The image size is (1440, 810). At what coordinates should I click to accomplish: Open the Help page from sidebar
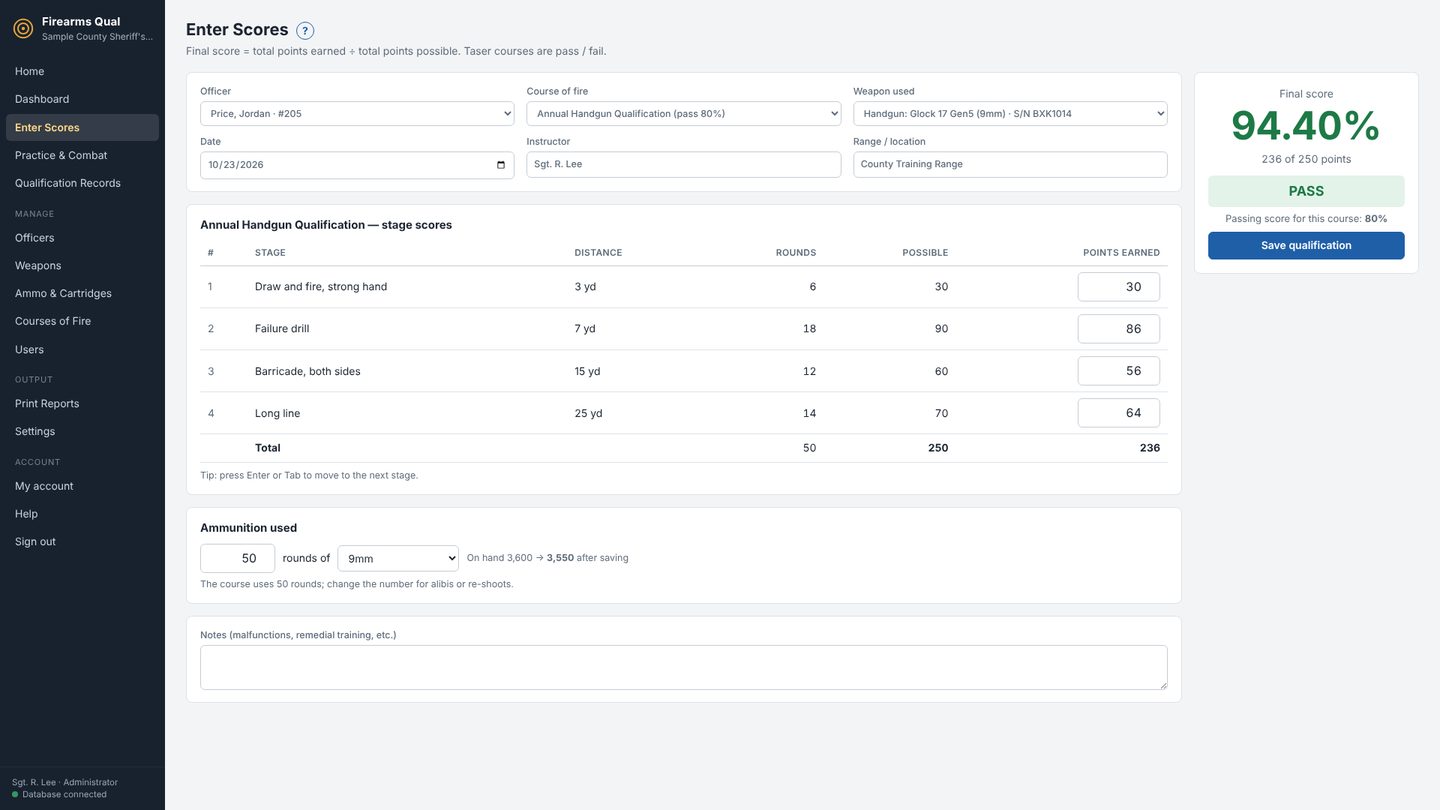click(x=82, y=514)
